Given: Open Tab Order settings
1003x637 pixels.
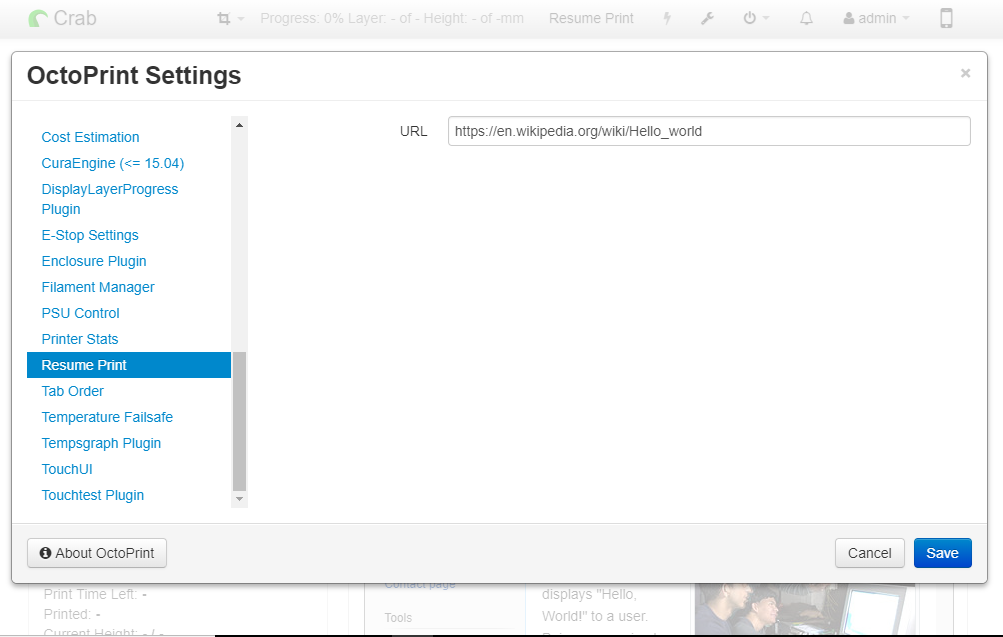Looking at the screenshot, I should pos(72,391).
